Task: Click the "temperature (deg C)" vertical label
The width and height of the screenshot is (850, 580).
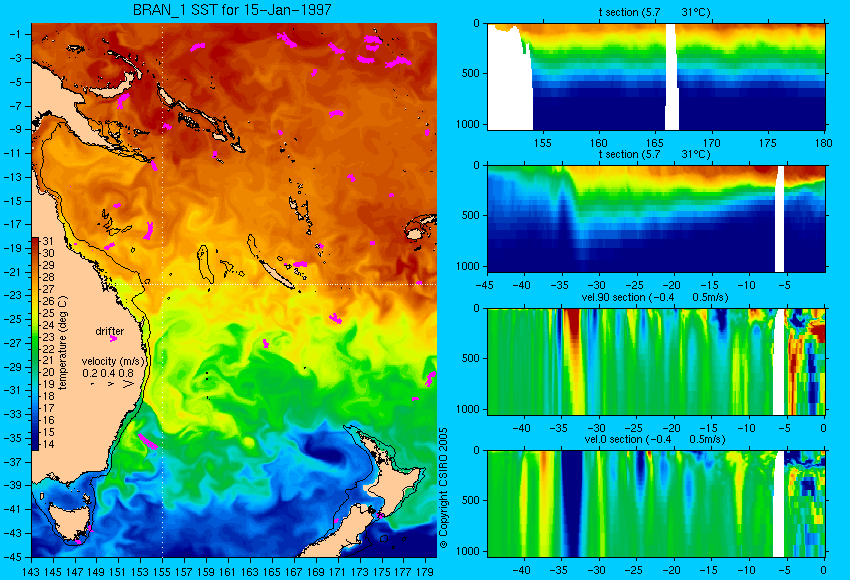Action: point(62,343)
